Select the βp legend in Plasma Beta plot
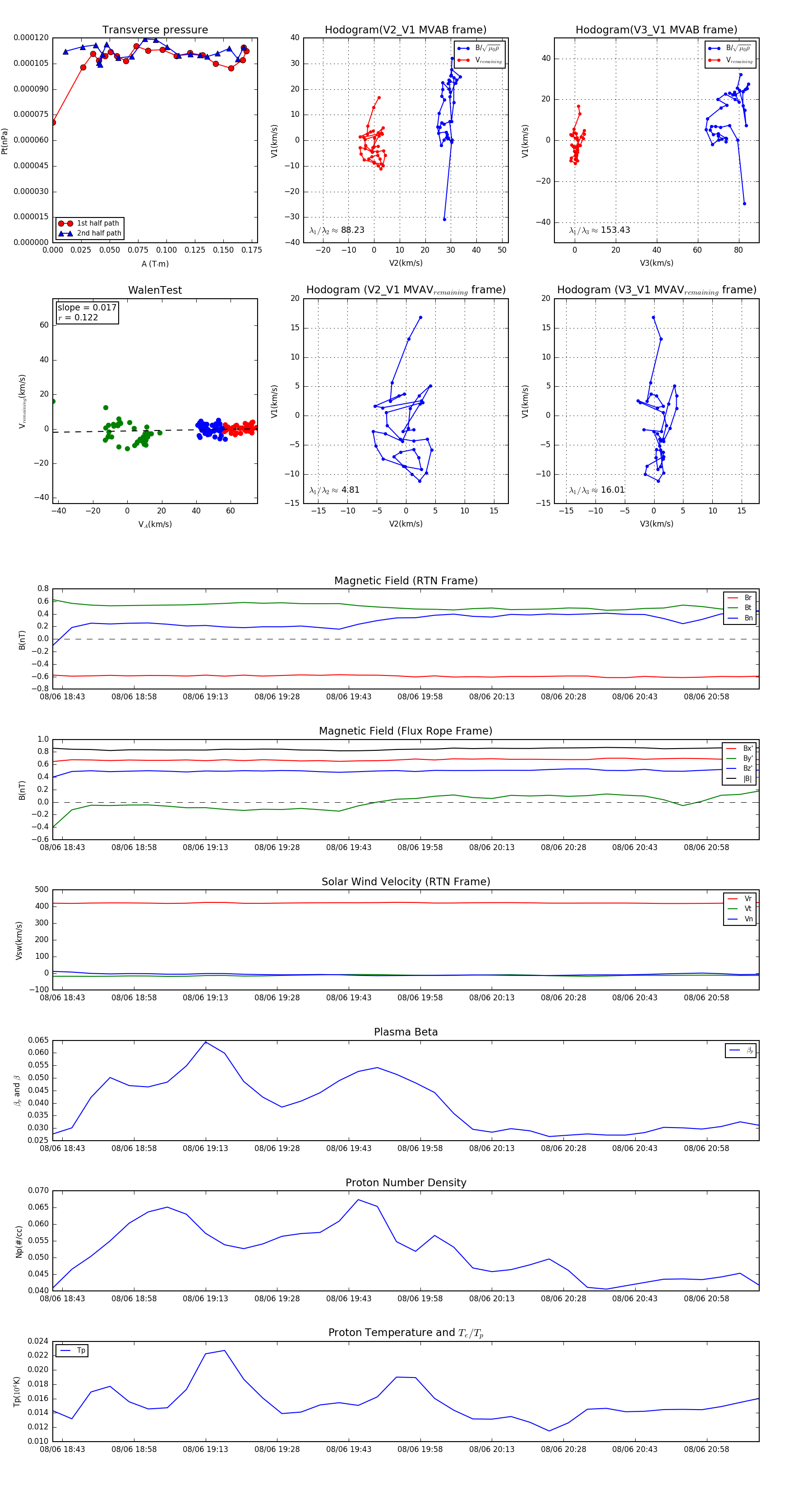Viewport: 812px width, 1489px height. pos(741,1050)
